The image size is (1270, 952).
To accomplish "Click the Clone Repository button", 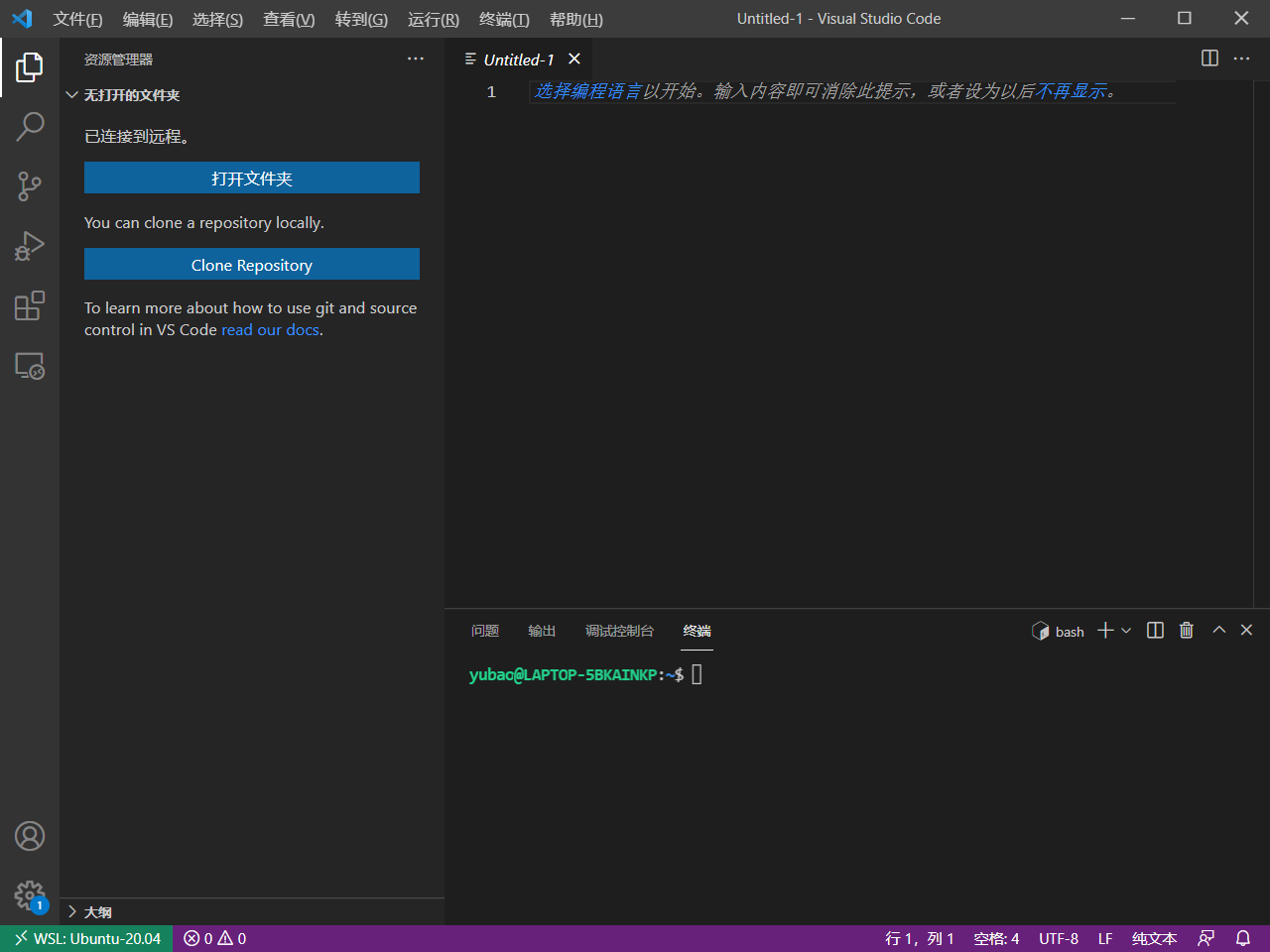I will pyautogui.click(x=252, y=265).
